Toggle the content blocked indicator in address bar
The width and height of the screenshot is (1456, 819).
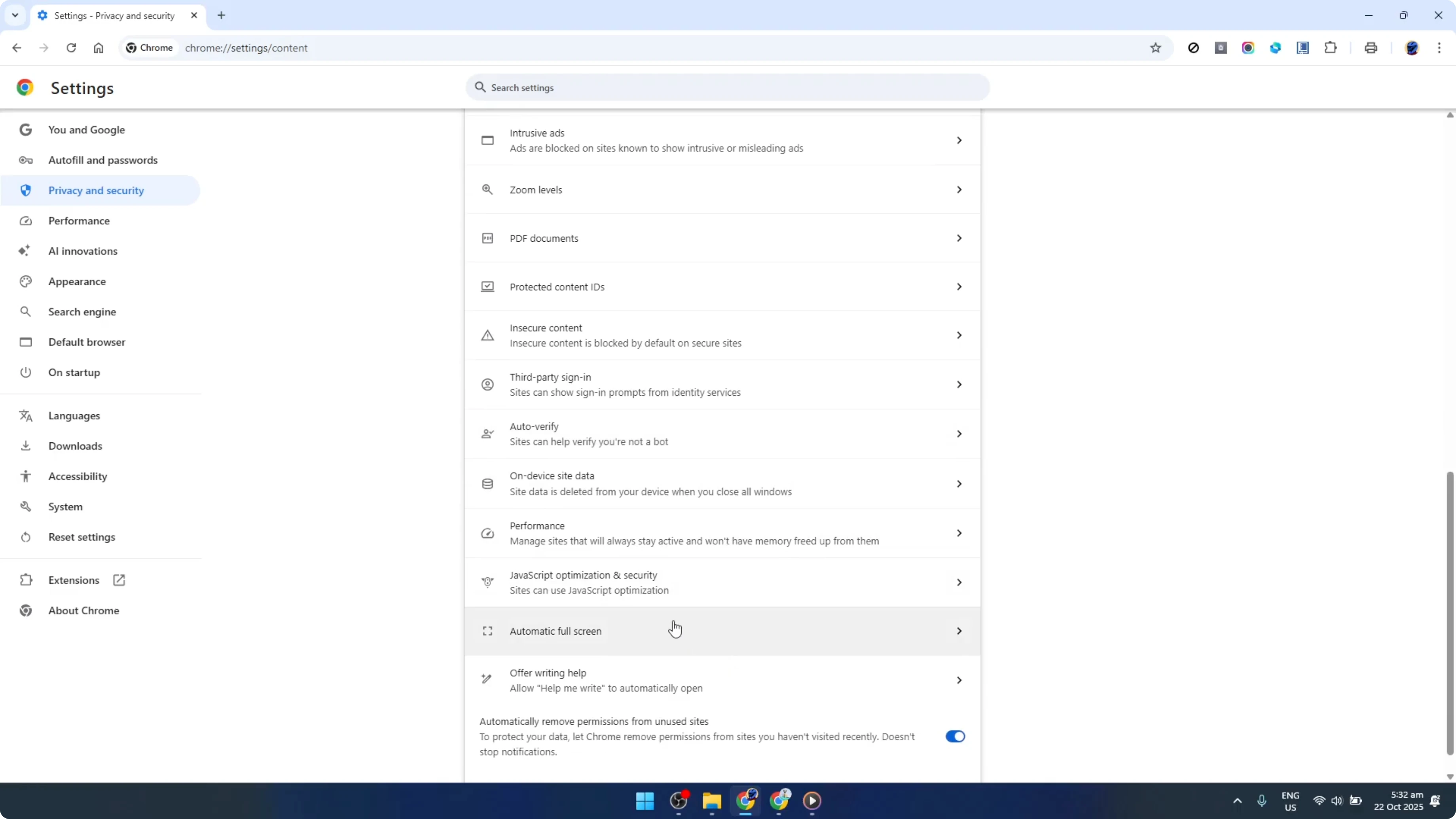tap(1194, 48)
